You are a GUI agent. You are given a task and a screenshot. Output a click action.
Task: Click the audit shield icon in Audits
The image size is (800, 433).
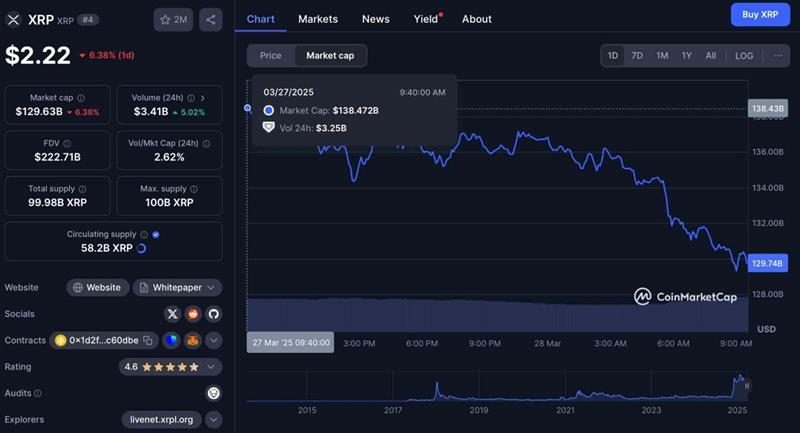coord(213,393)
